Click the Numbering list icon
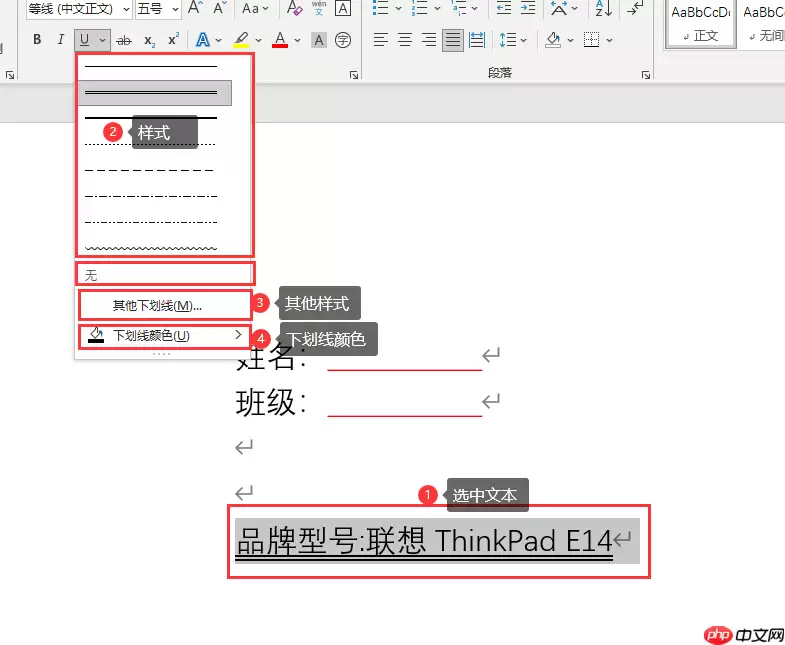The width and height of the screenshot is (785, 645). [x=420, y=8]
